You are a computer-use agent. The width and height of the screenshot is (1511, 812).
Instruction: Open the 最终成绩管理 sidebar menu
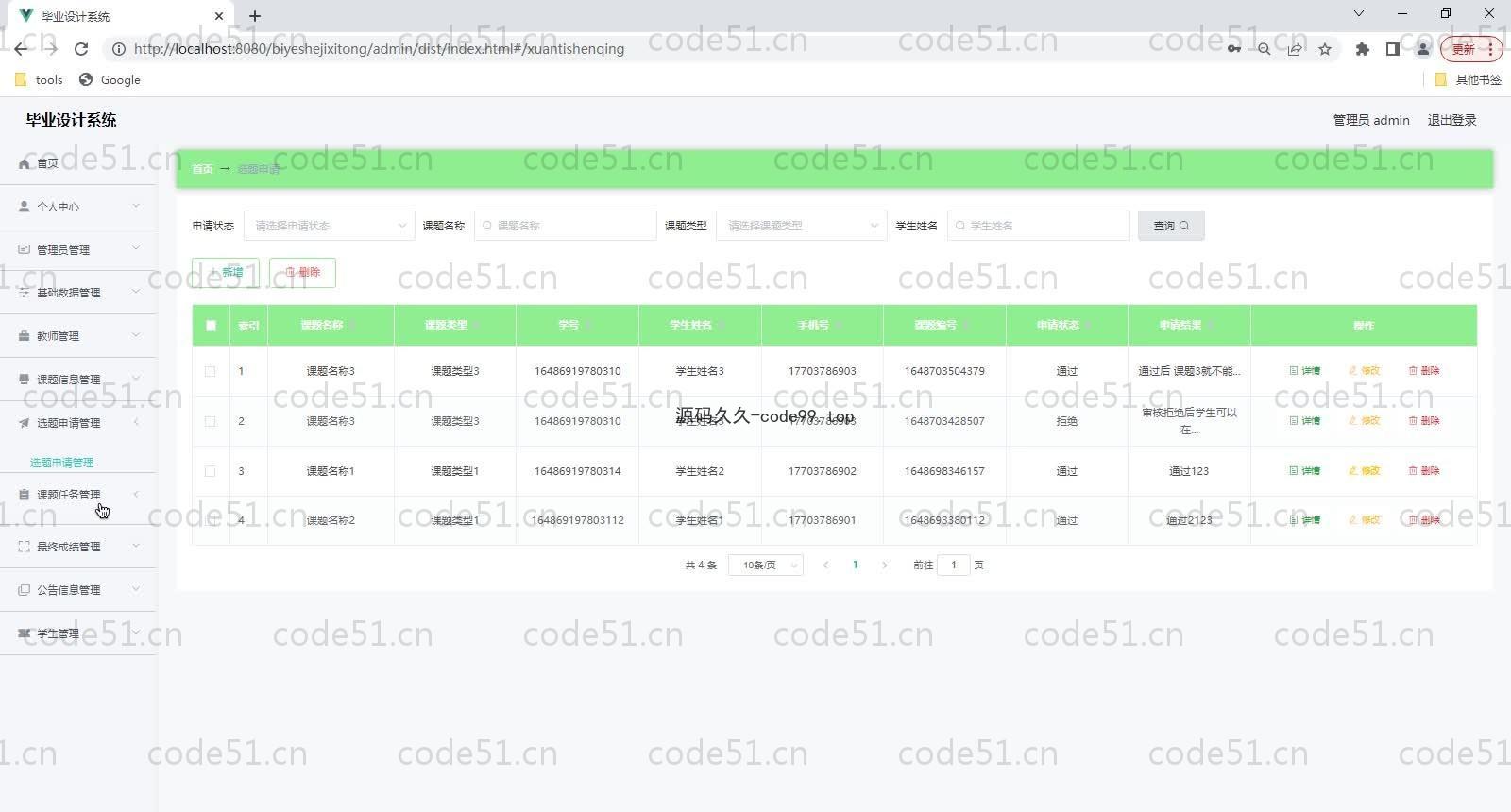point(77,547)
